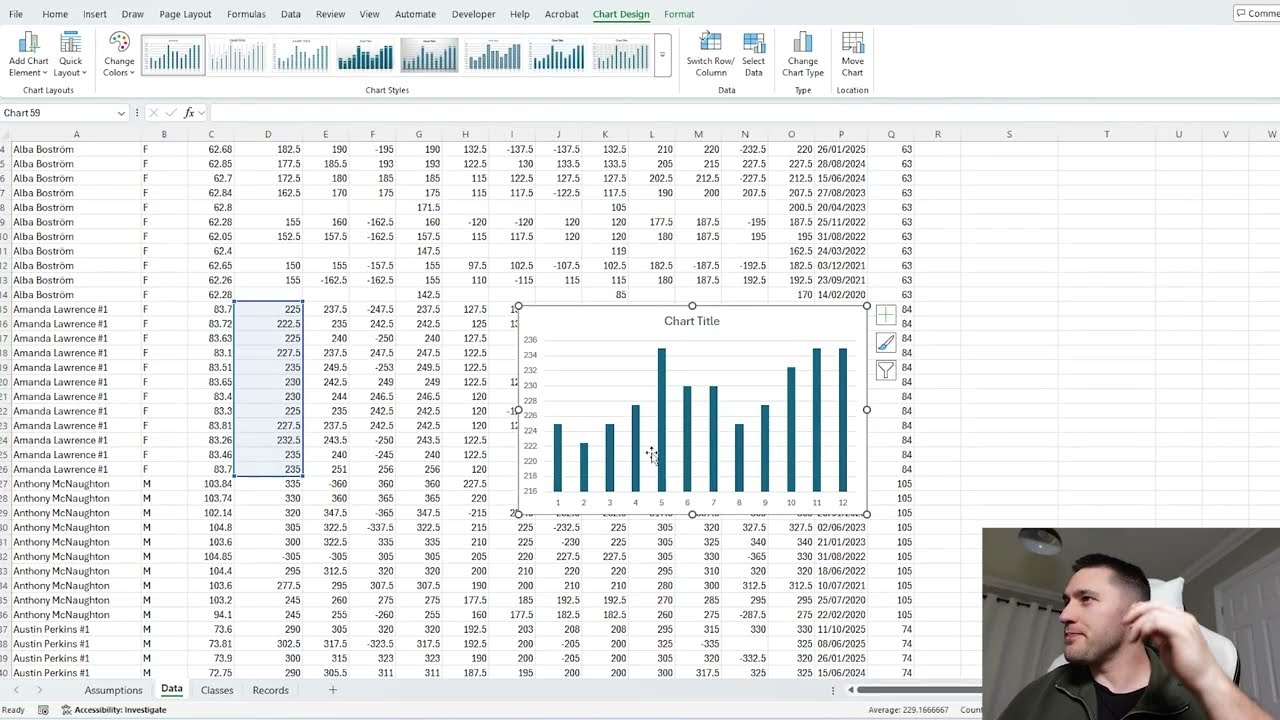Open the Formulas tab
Screen dimensions: 1280x720
point(246,14)
